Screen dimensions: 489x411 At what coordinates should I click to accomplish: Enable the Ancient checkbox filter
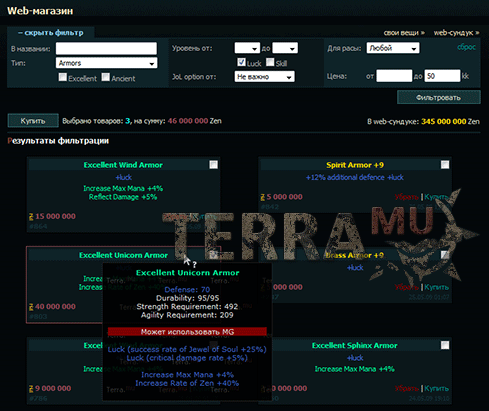tap(106, 77)
